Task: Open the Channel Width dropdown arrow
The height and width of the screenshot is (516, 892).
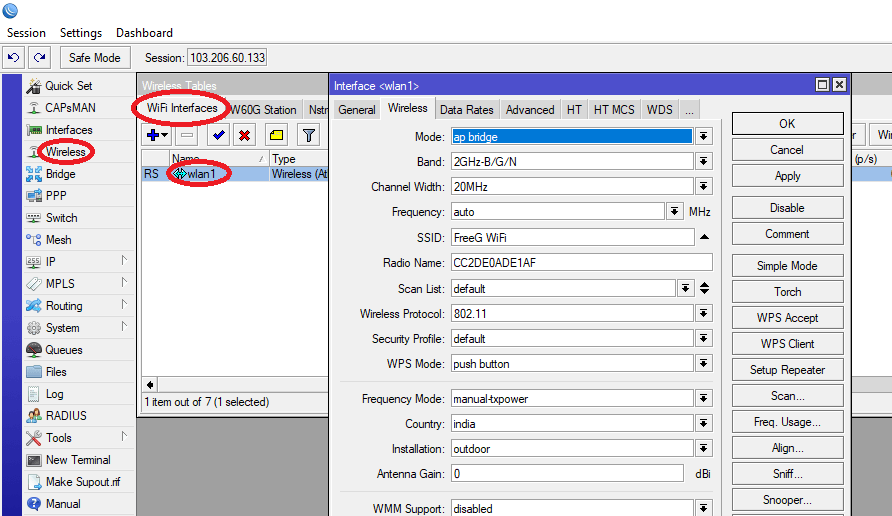Action: [x=704, y=187]
